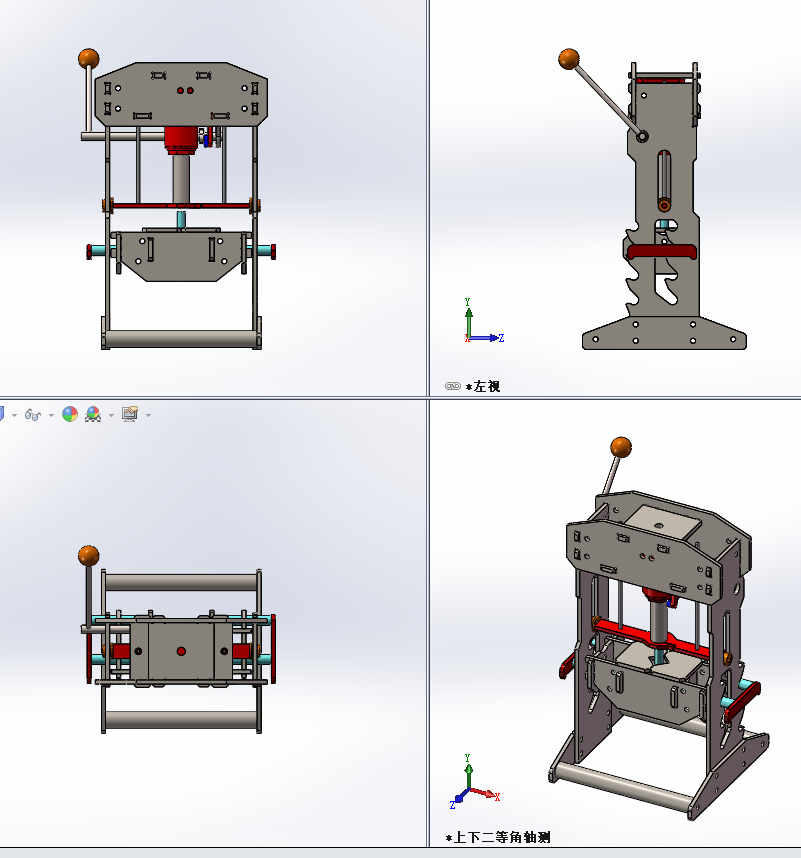The height and width of the screenshot is (858, 801).
Task: Click the red X axis in isometric triad
Action: tap(485, 794)
